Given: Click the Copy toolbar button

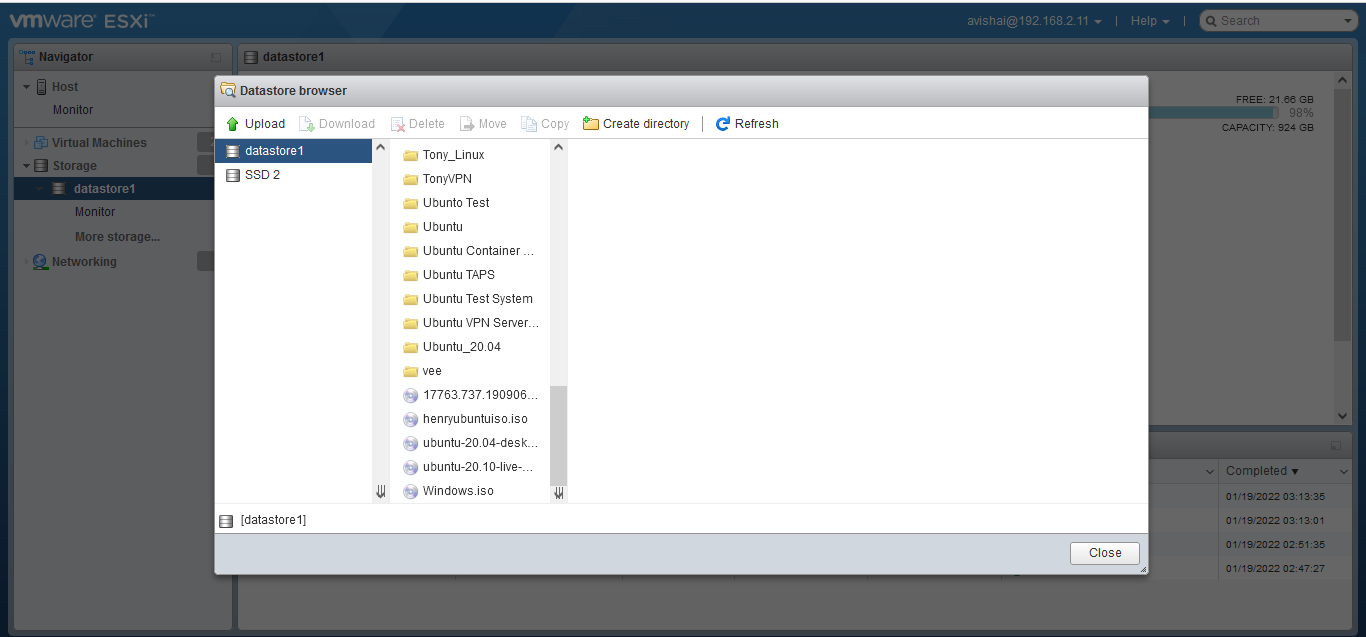Looking at the screenshot, I should pos(545,124).
